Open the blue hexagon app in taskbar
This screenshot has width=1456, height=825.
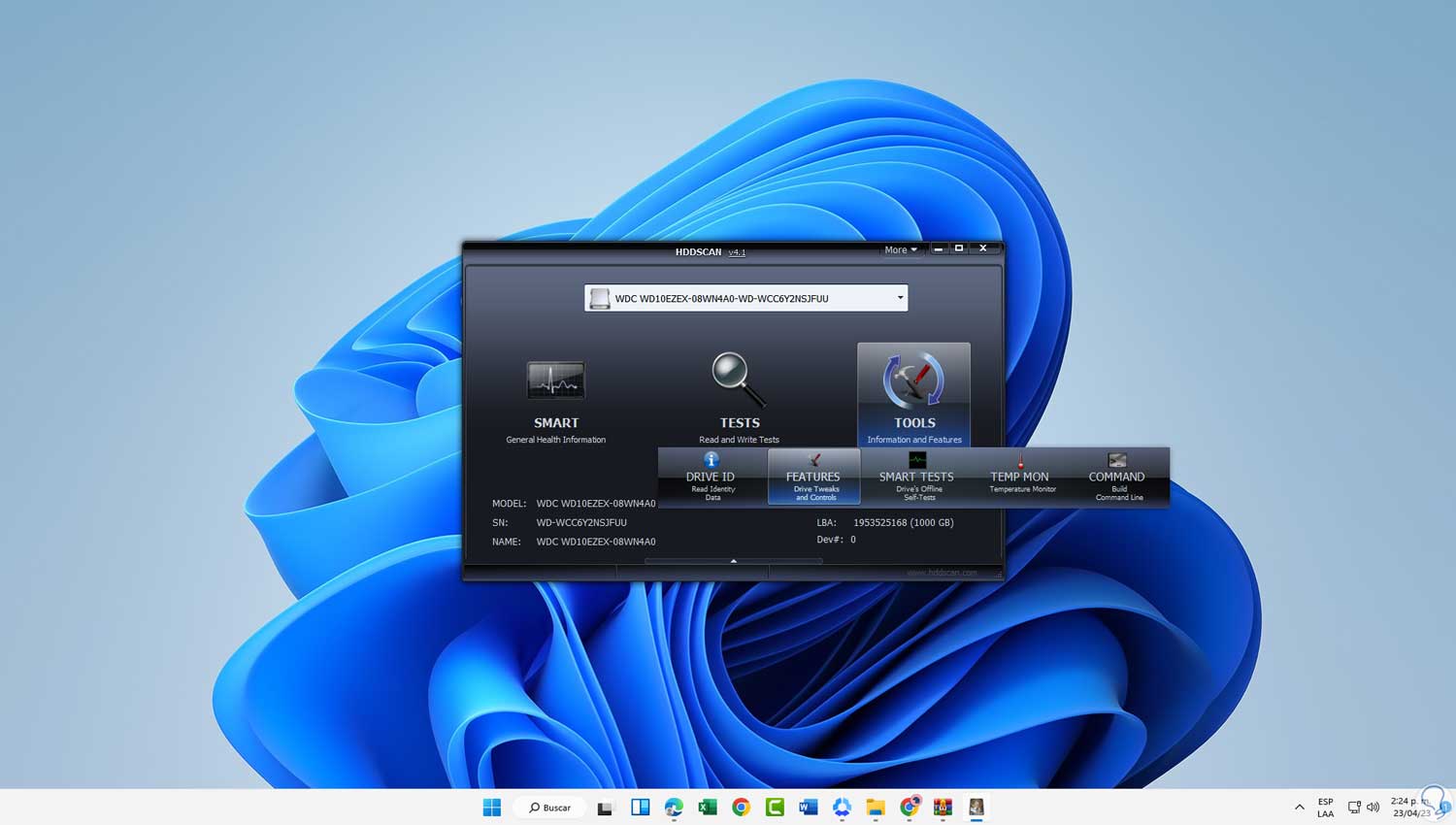(x=842, y=808)
